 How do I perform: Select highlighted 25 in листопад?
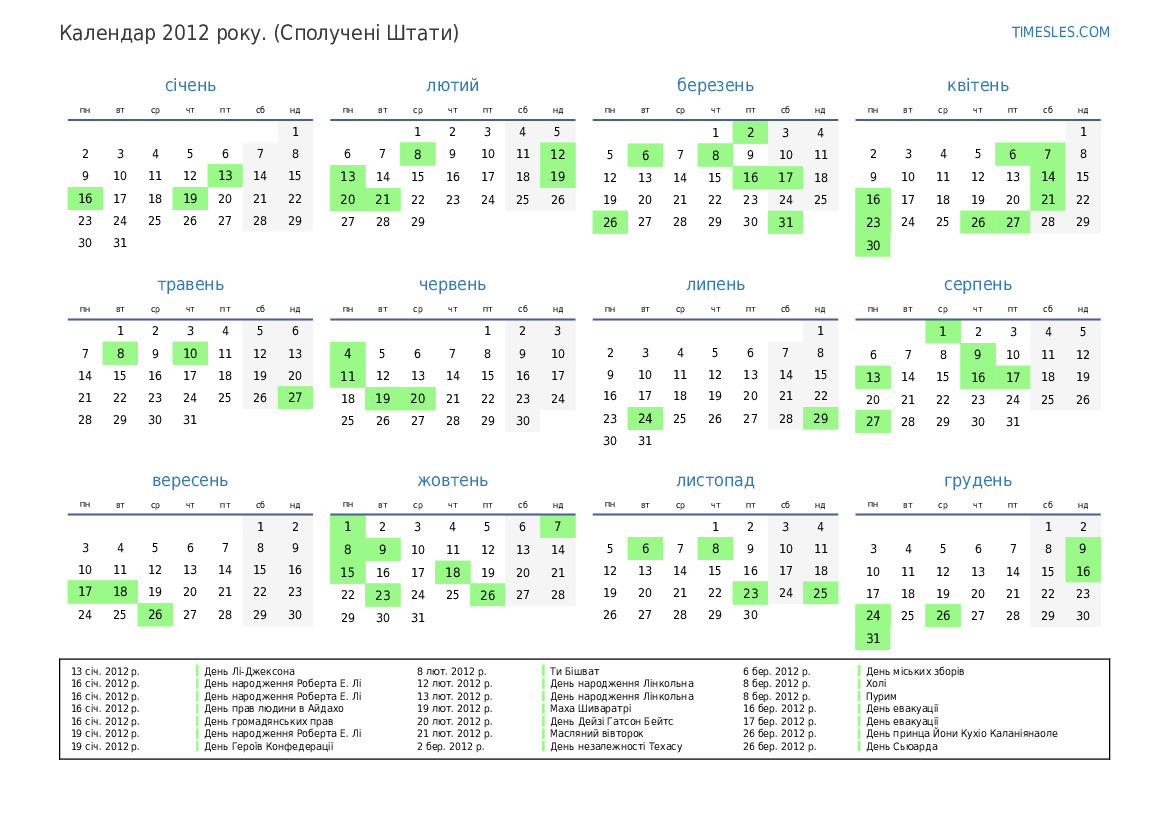pos(820,593)
